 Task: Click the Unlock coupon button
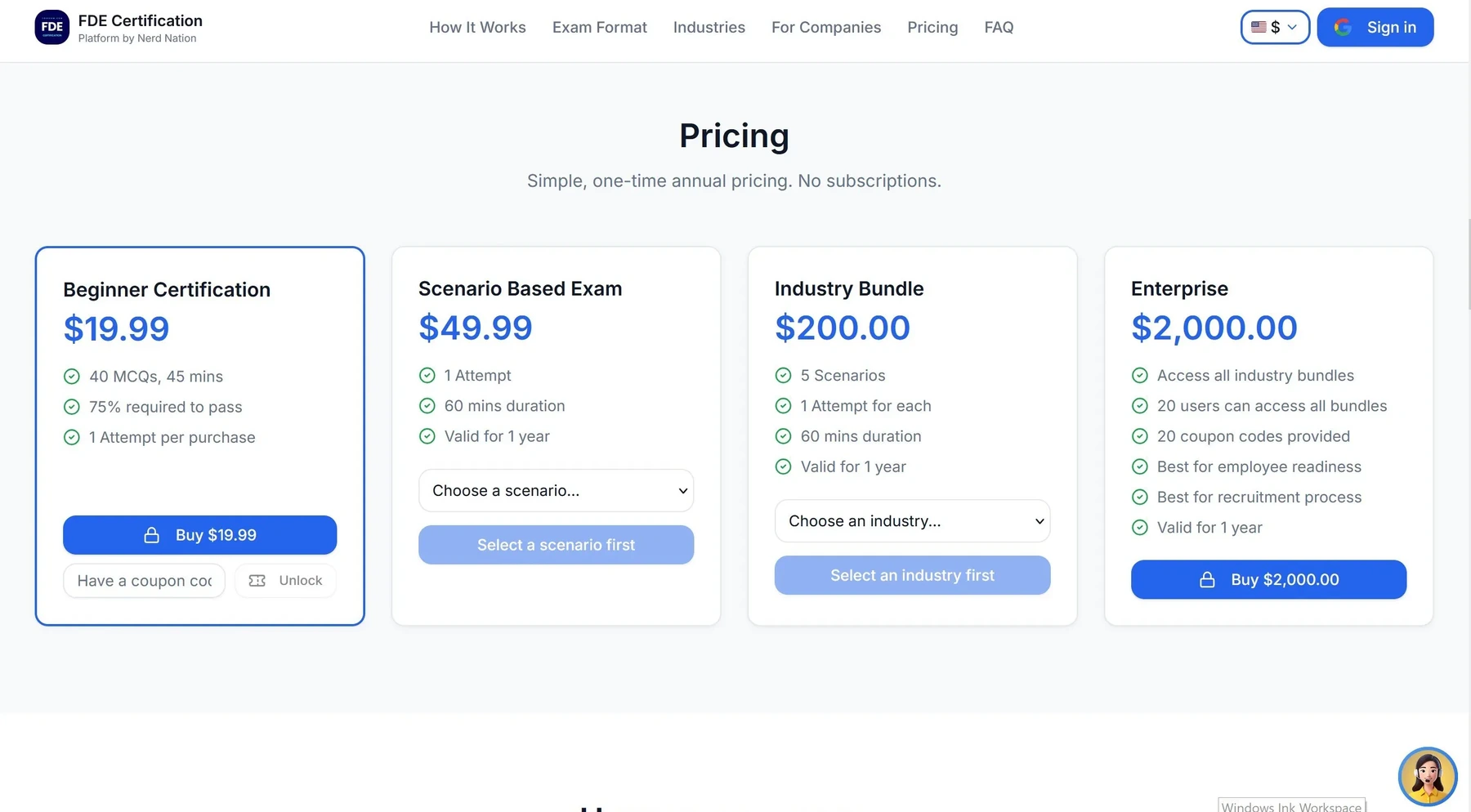click(x=285, y=580)
